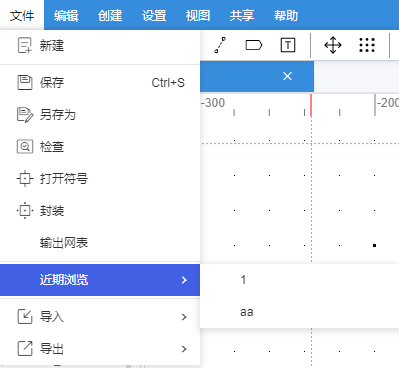The height and width of the screenshot is (368, 399).
Task: Open the 近期浏览 submenu
Action: point(100,280)
